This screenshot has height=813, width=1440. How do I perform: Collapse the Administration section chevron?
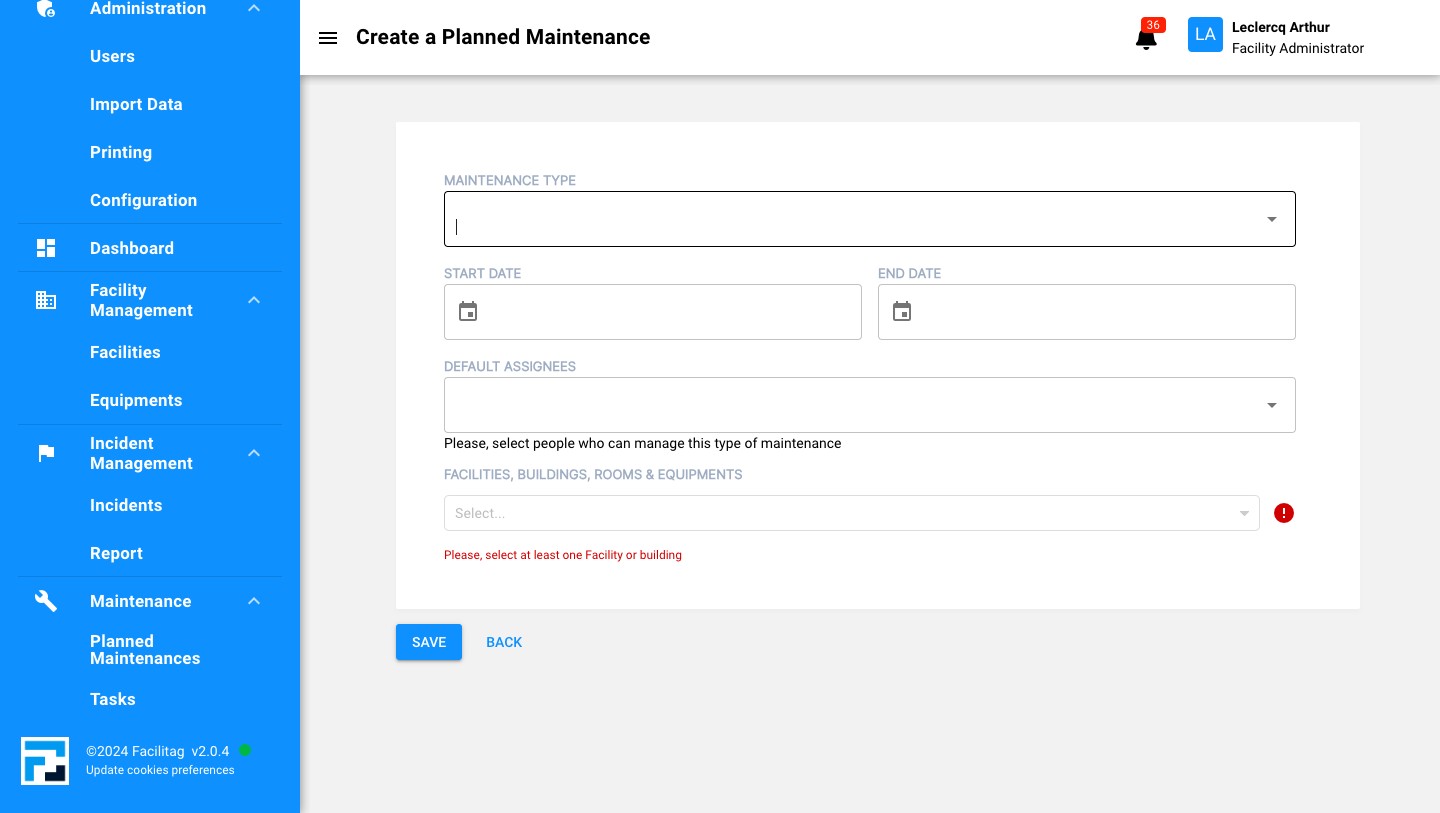254,9
